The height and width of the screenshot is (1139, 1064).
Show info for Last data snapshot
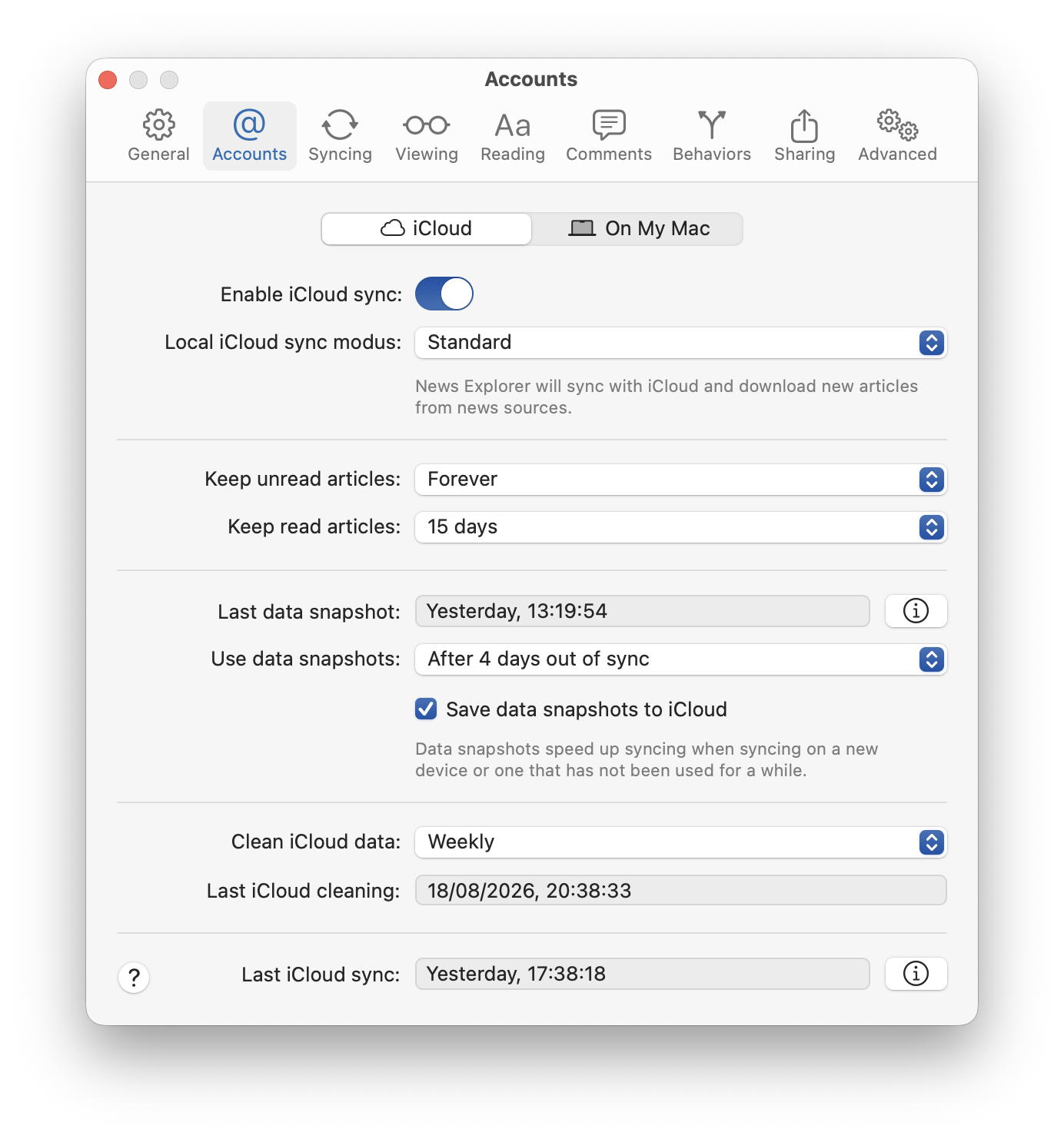pos(916,611)
